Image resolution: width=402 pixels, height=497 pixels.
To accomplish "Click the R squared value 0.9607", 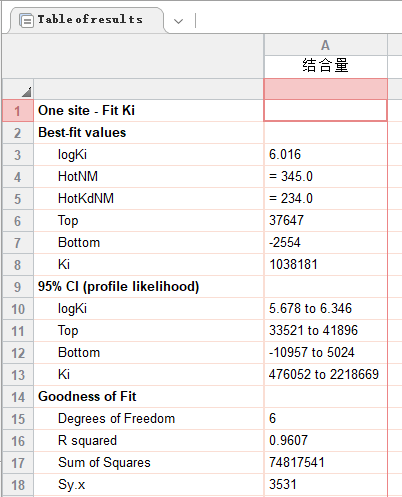I will [325, 441].
